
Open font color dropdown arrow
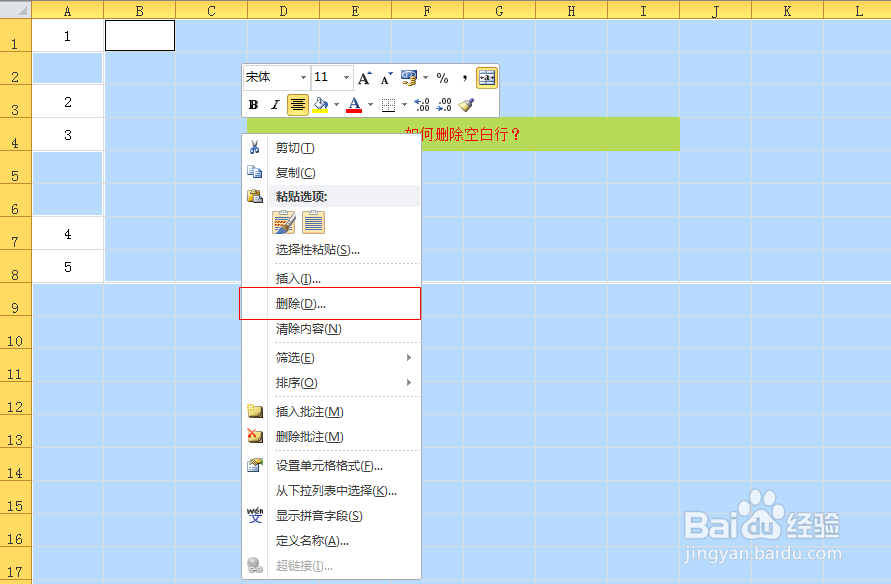[370, 105]
